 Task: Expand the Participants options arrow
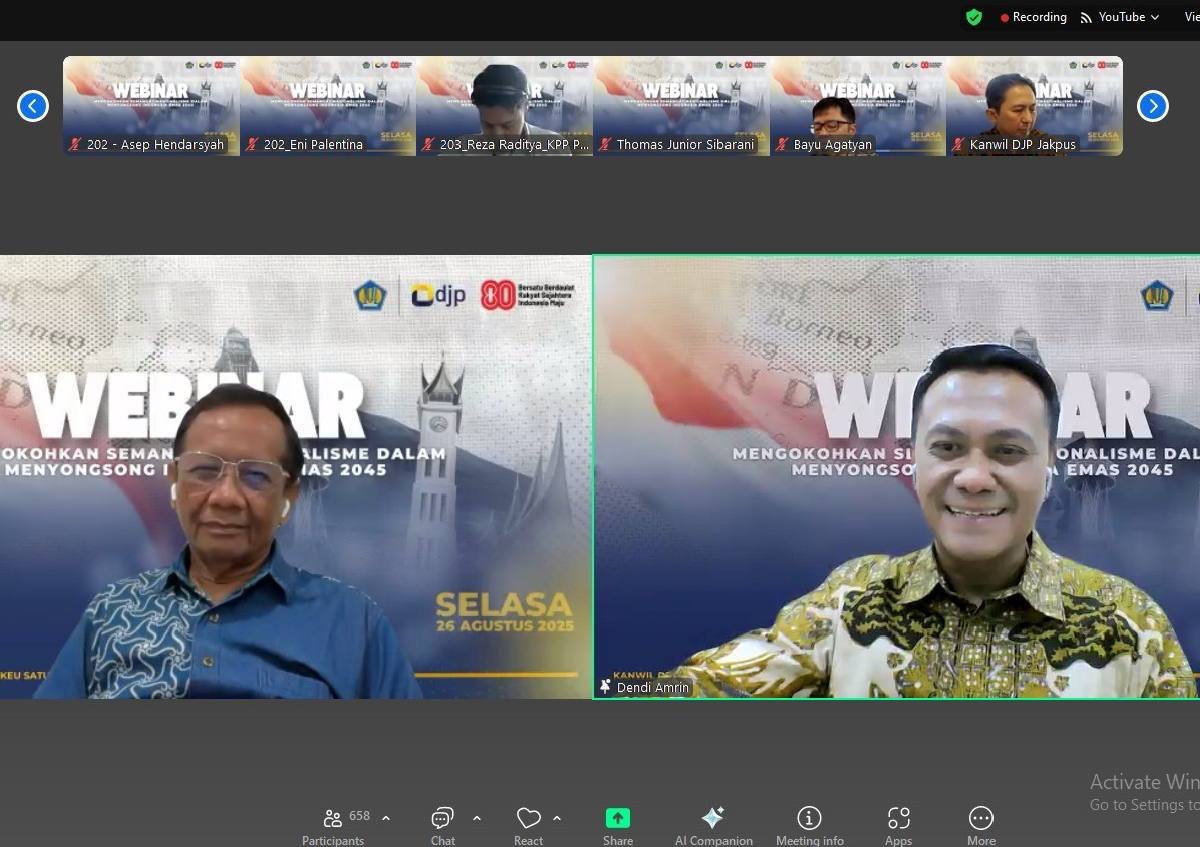pos(386,818)
